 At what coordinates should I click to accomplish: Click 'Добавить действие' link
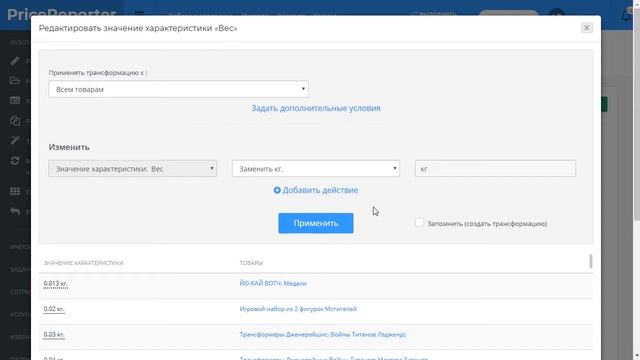[320, 190]
